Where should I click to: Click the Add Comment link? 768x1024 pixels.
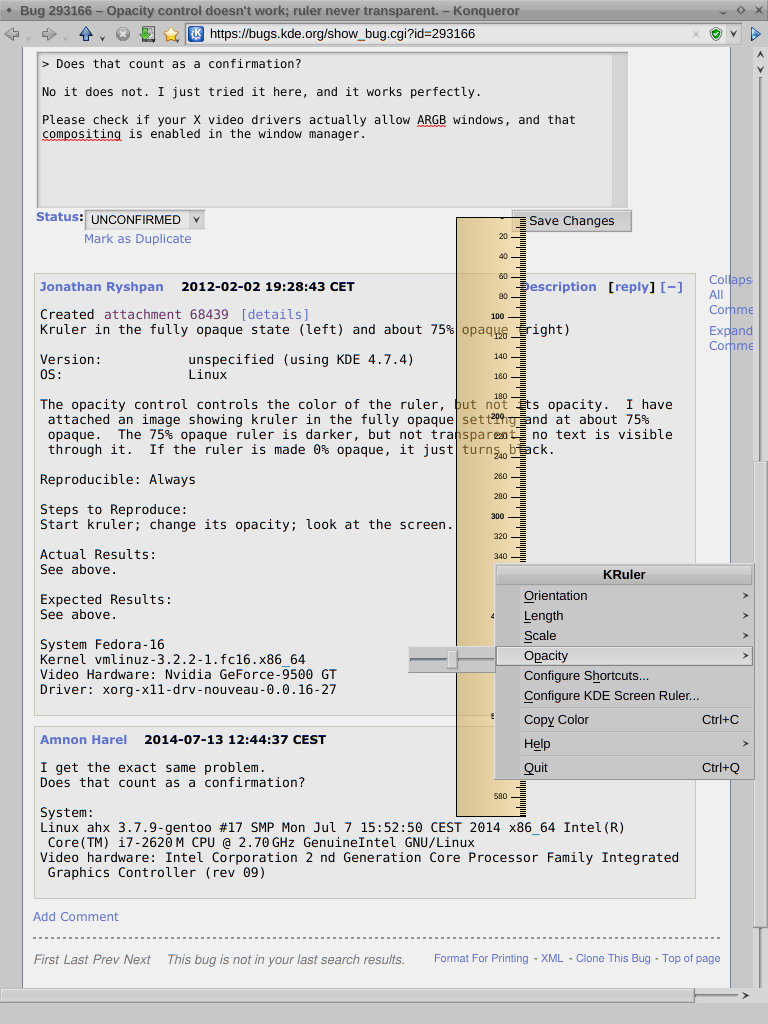pos(76,917)
